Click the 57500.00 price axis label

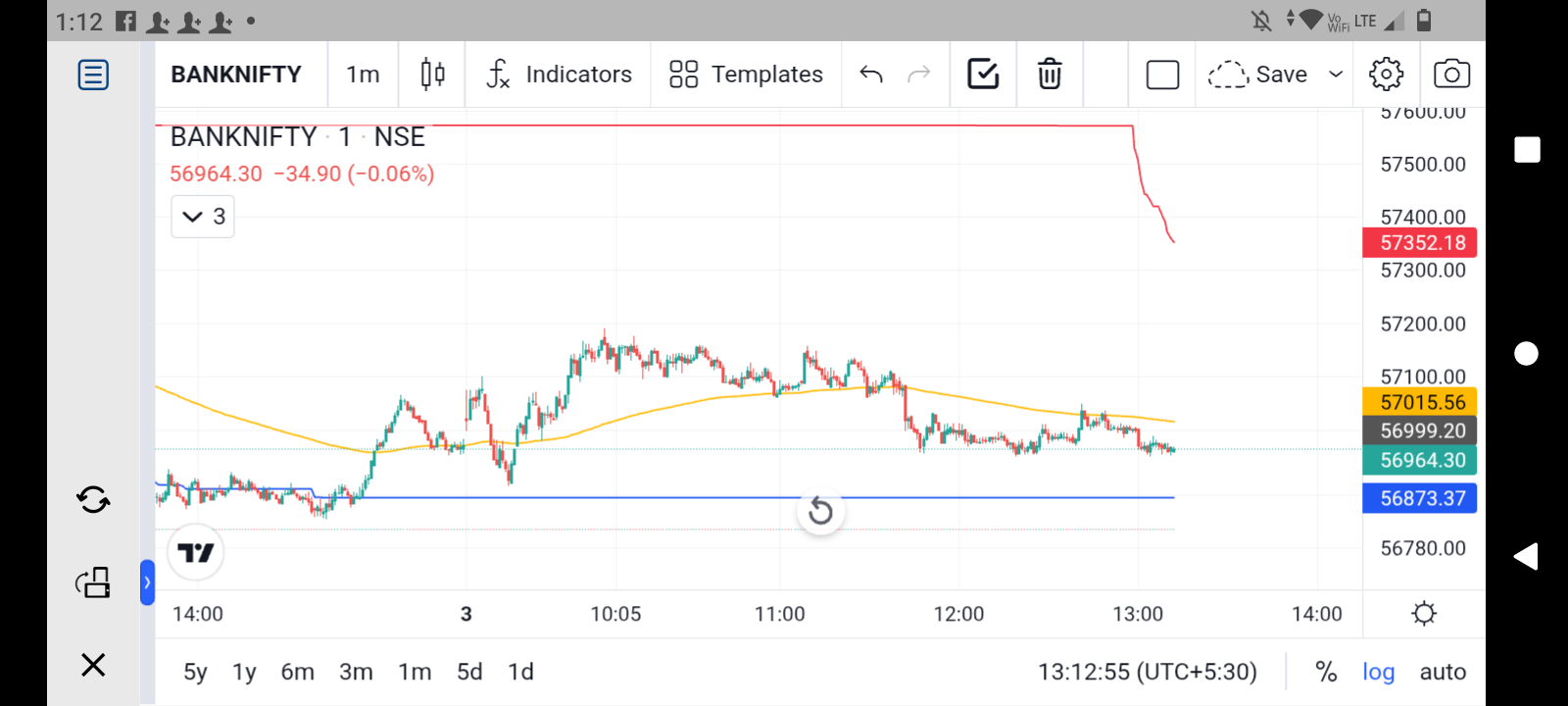pyautogui.click(x=1423, y=164)
